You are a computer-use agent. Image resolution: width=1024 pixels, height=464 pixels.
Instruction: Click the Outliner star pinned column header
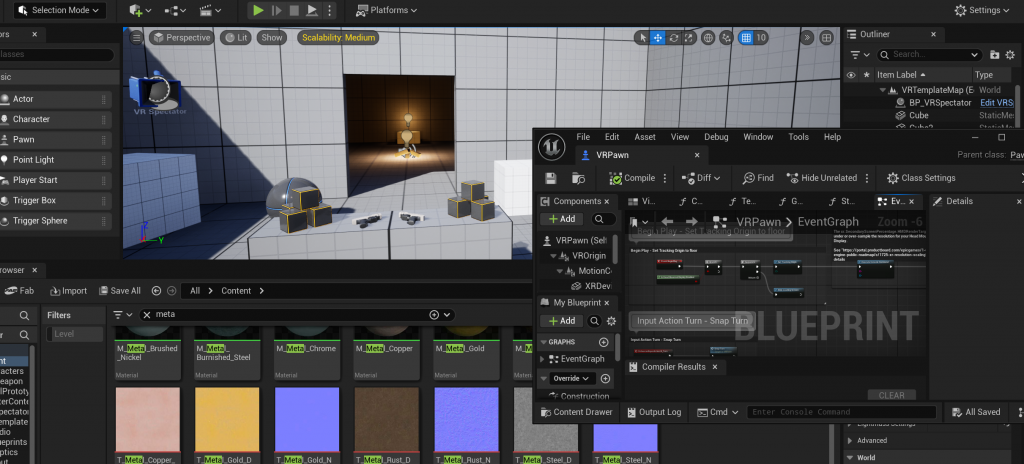(867, 75)
